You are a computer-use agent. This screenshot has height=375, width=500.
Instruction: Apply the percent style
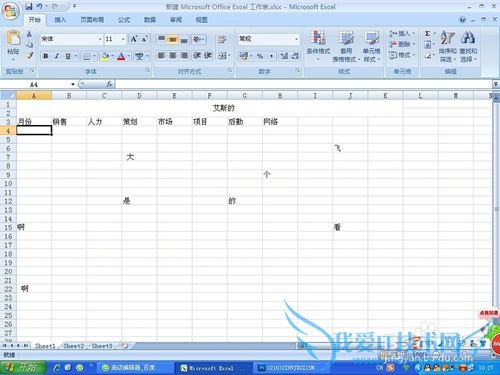pyautogui.click(x=260, y=56)
